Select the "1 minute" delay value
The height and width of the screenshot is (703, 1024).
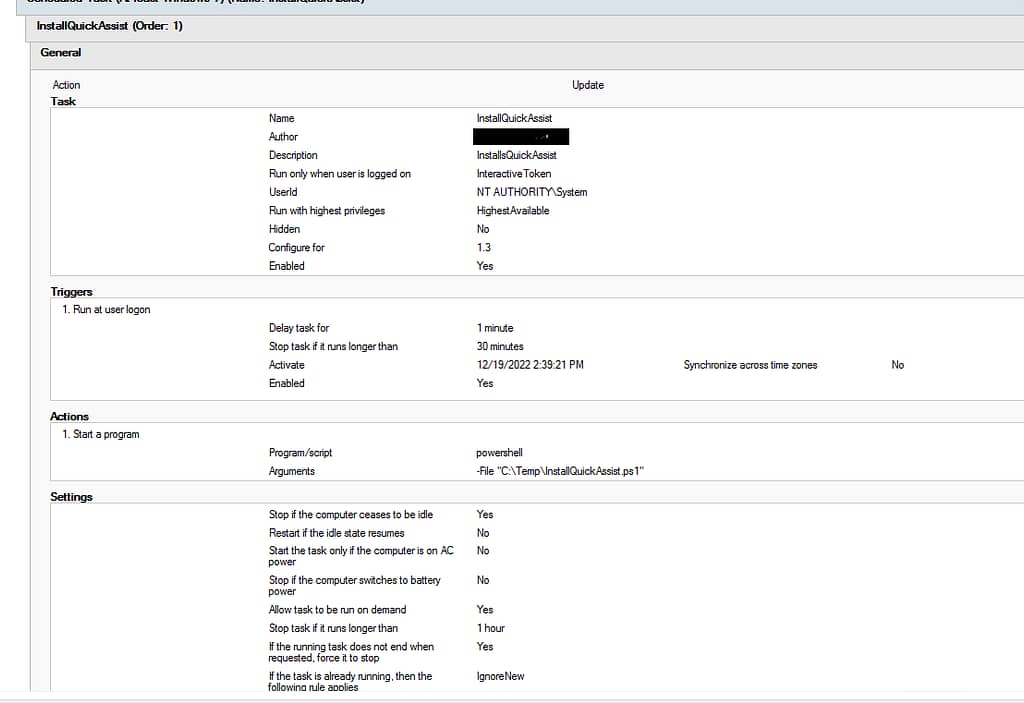point(495,328)
